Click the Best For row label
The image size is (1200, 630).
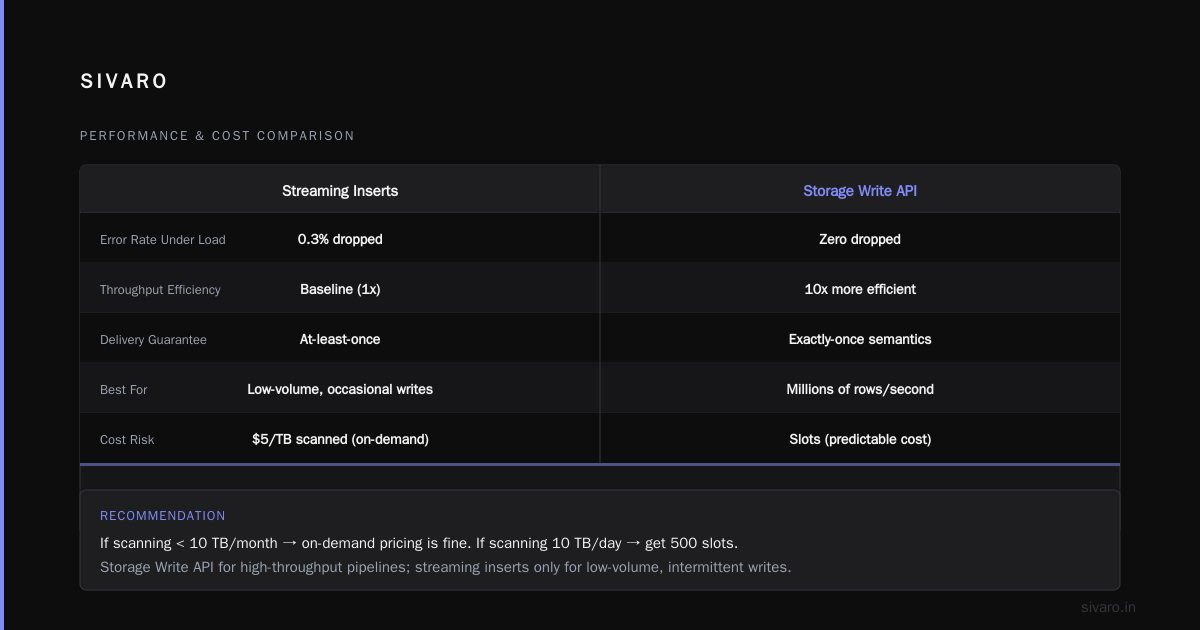click(x=124, y=390)
